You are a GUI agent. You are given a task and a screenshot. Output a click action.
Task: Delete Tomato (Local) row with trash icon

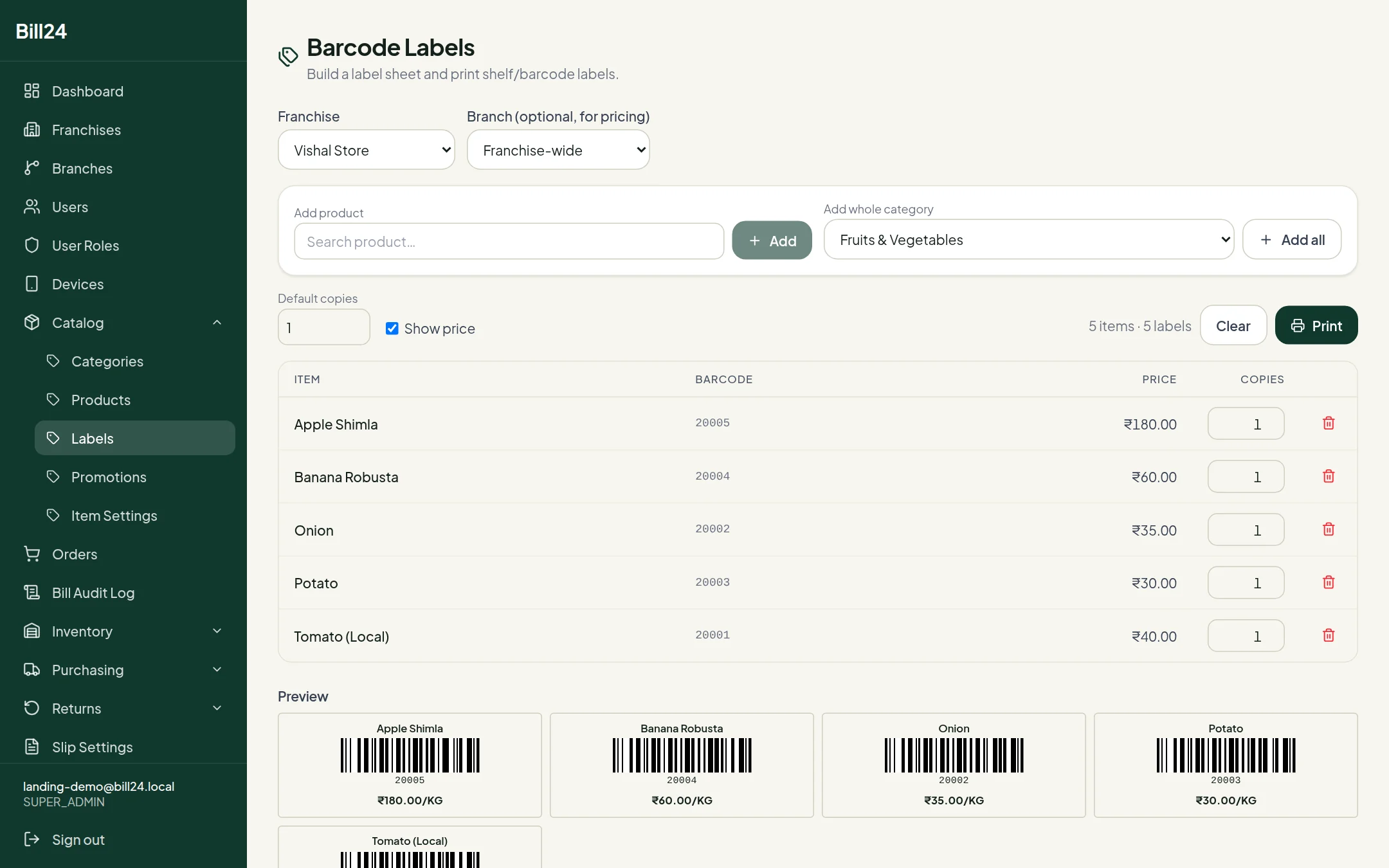point(1329,635)
